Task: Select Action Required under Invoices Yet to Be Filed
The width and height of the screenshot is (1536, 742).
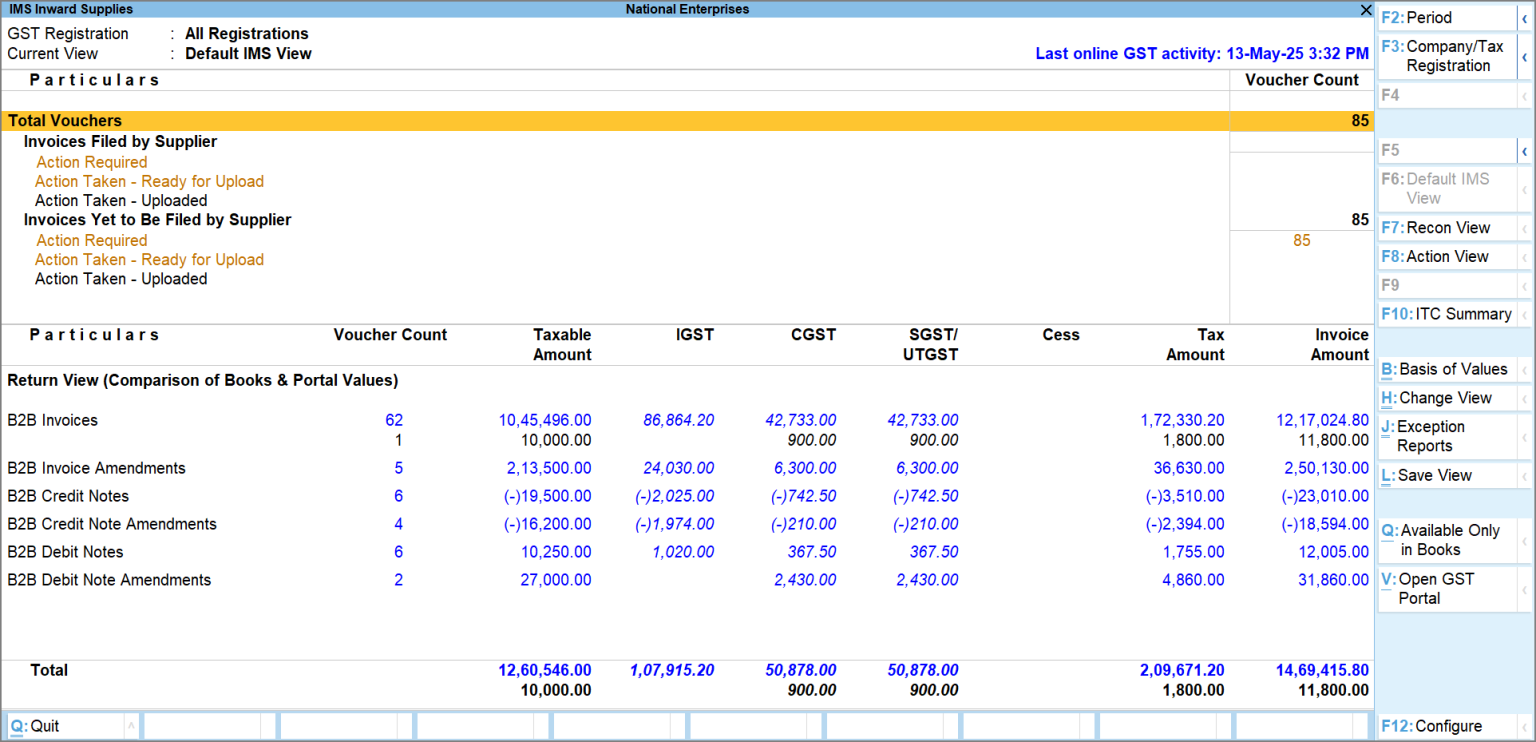Action: (91, 240)
